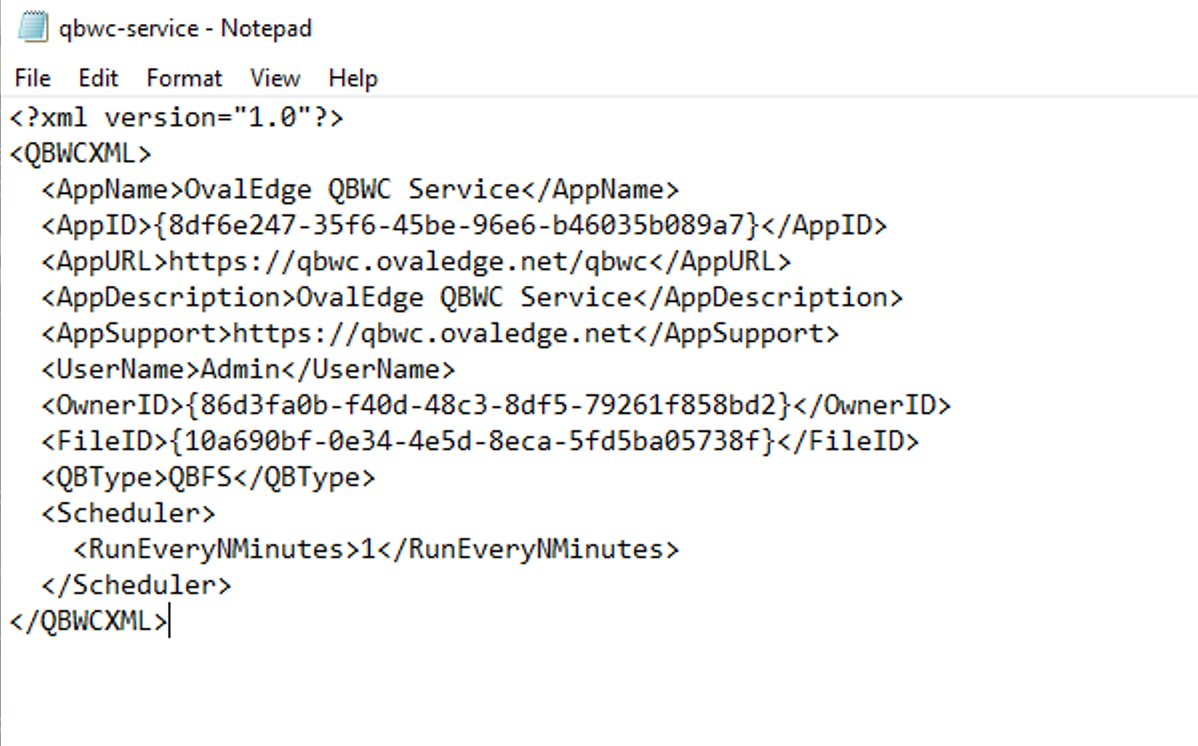Click the Admin value in UserName
The height and width of the screenshot is (746, 1198).
pyautogui.click(x=240, y=370)
